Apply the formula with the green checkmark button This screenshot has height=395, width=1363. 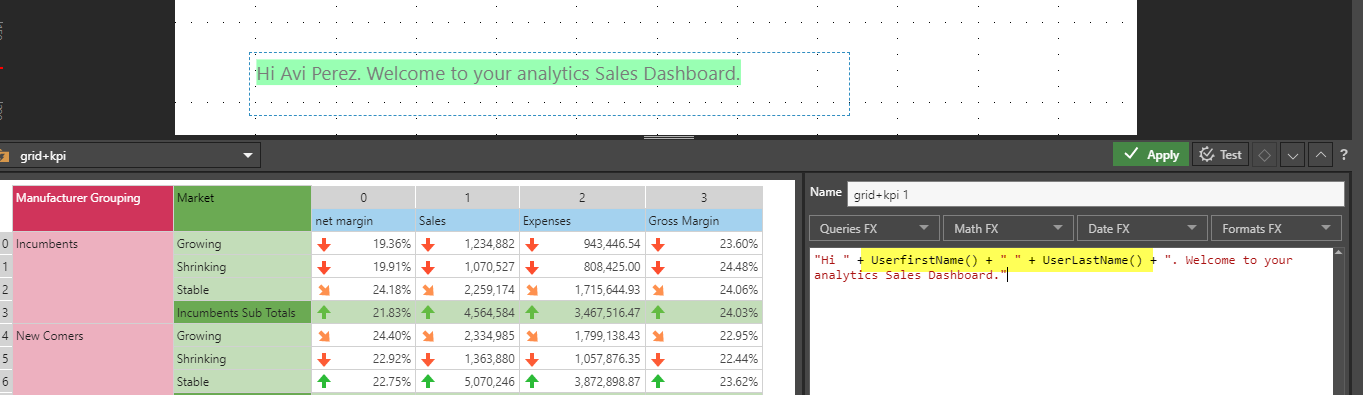click(x=1151, y=155)
